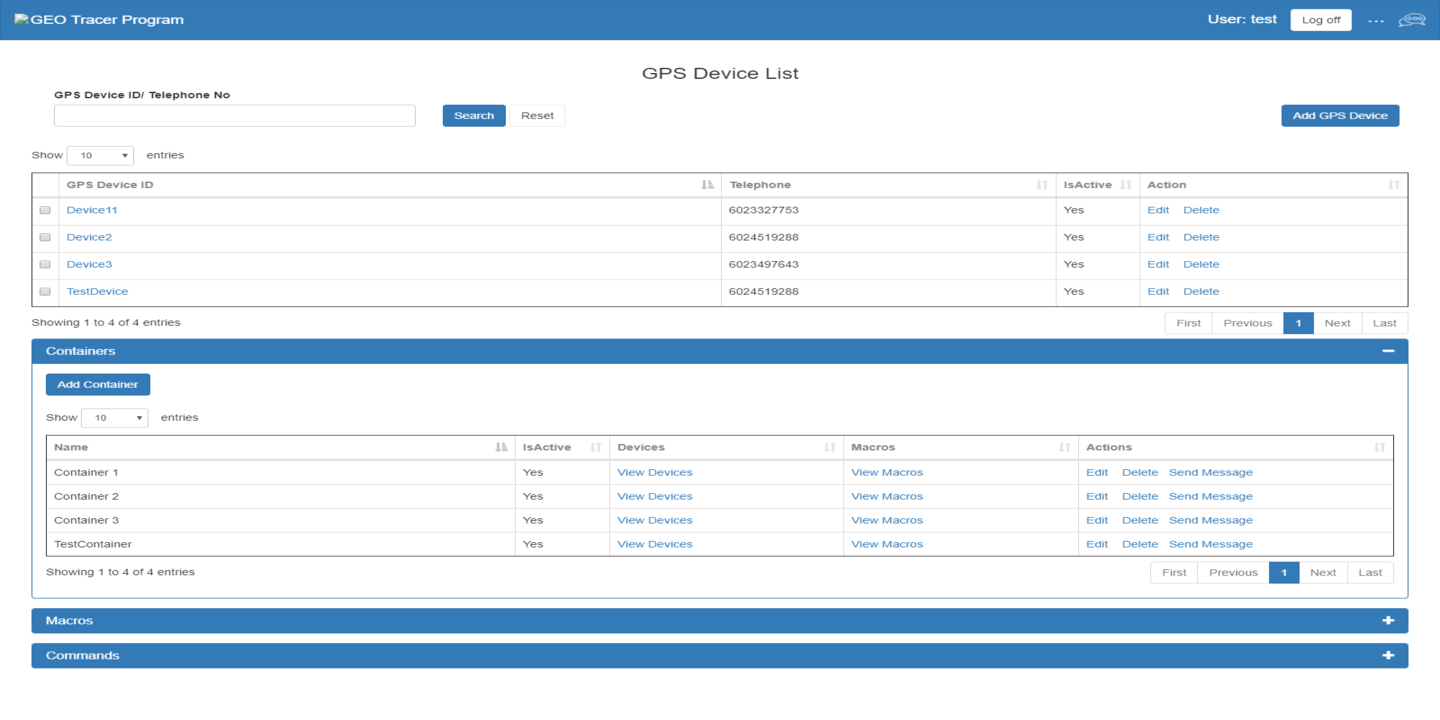Open the three-dots menu in header
The width and height of the screenshot is (1440, 720).
[x=1376, y=21]
